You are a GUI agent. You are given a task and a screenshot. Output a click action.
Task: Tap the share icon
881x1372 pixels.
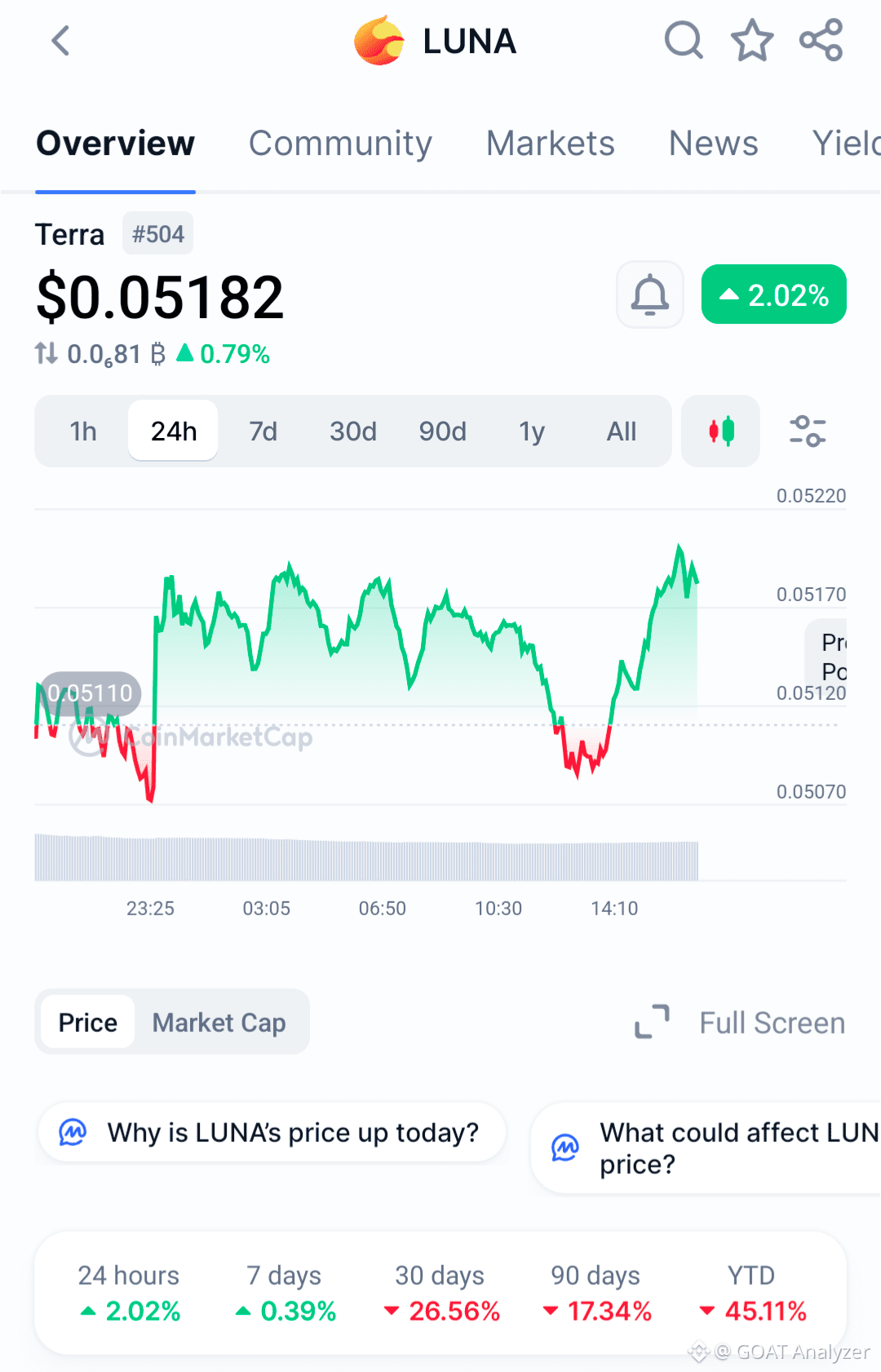pos(821,41)
